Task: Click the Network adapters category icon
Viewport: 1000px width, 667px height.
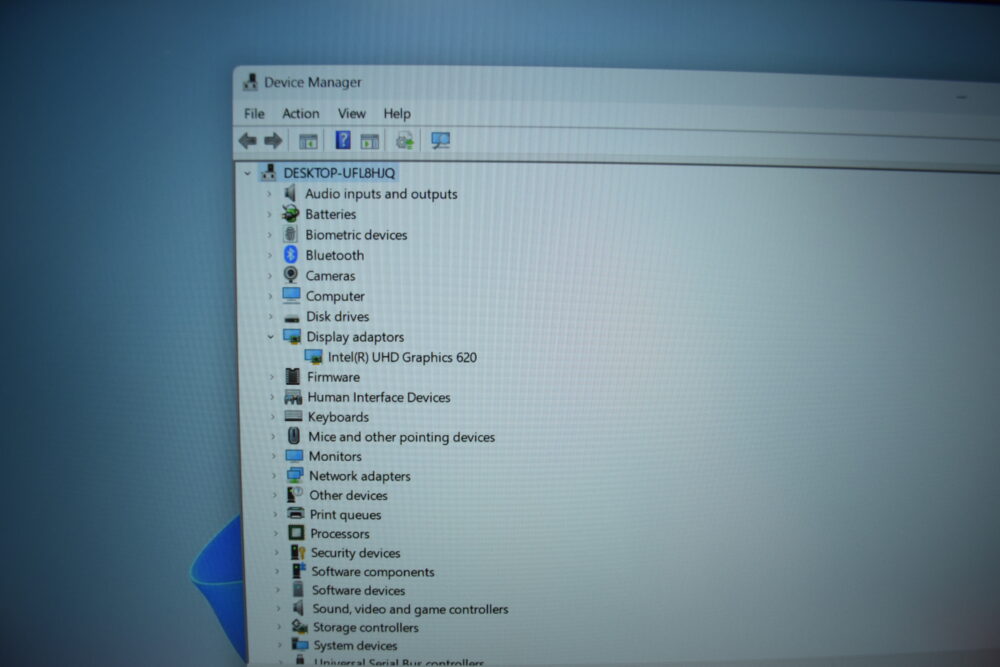Action: [295, 475]
